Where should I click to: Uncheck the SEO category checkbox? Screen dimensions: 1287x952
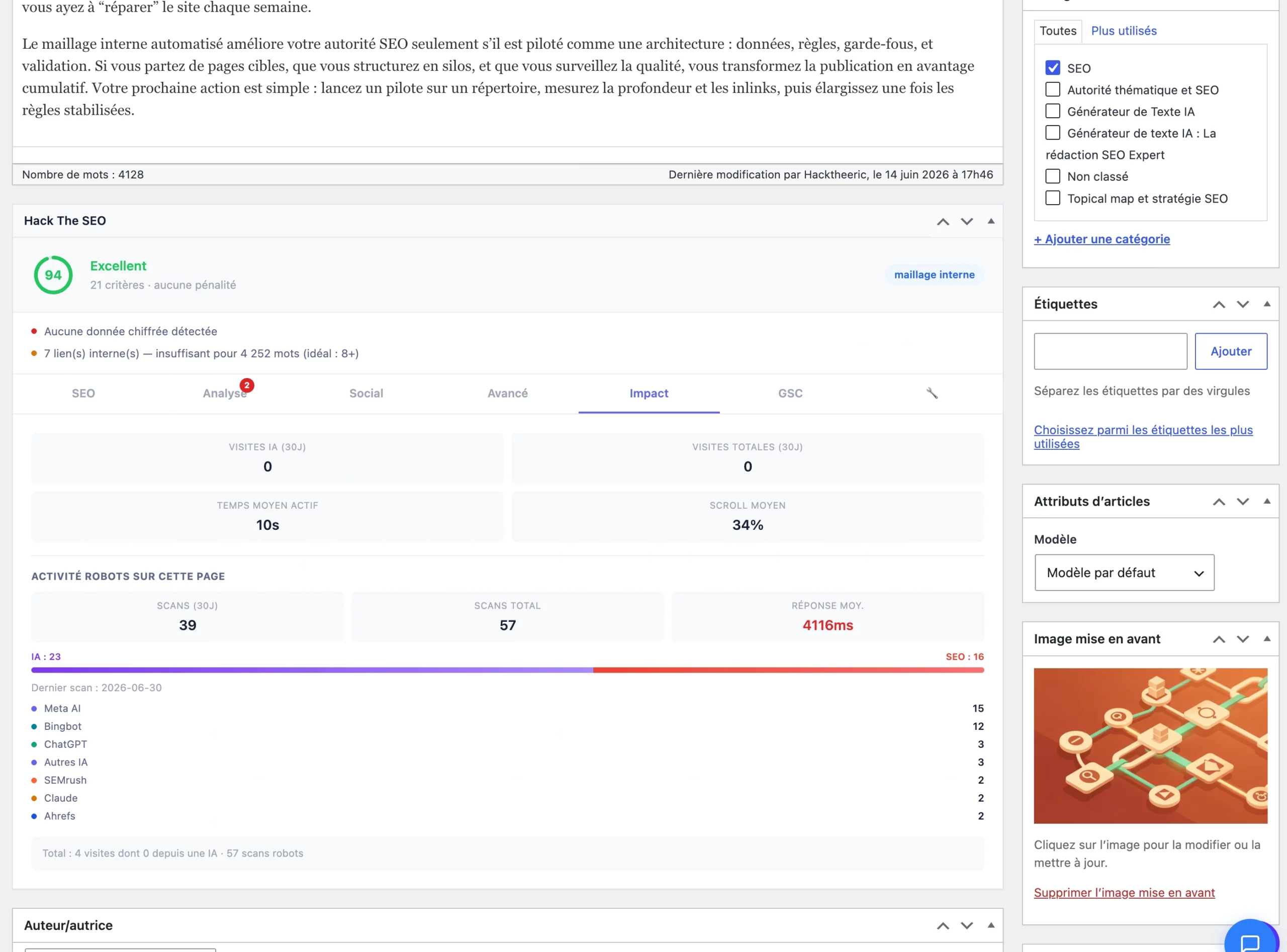(x=1052, y=68)
